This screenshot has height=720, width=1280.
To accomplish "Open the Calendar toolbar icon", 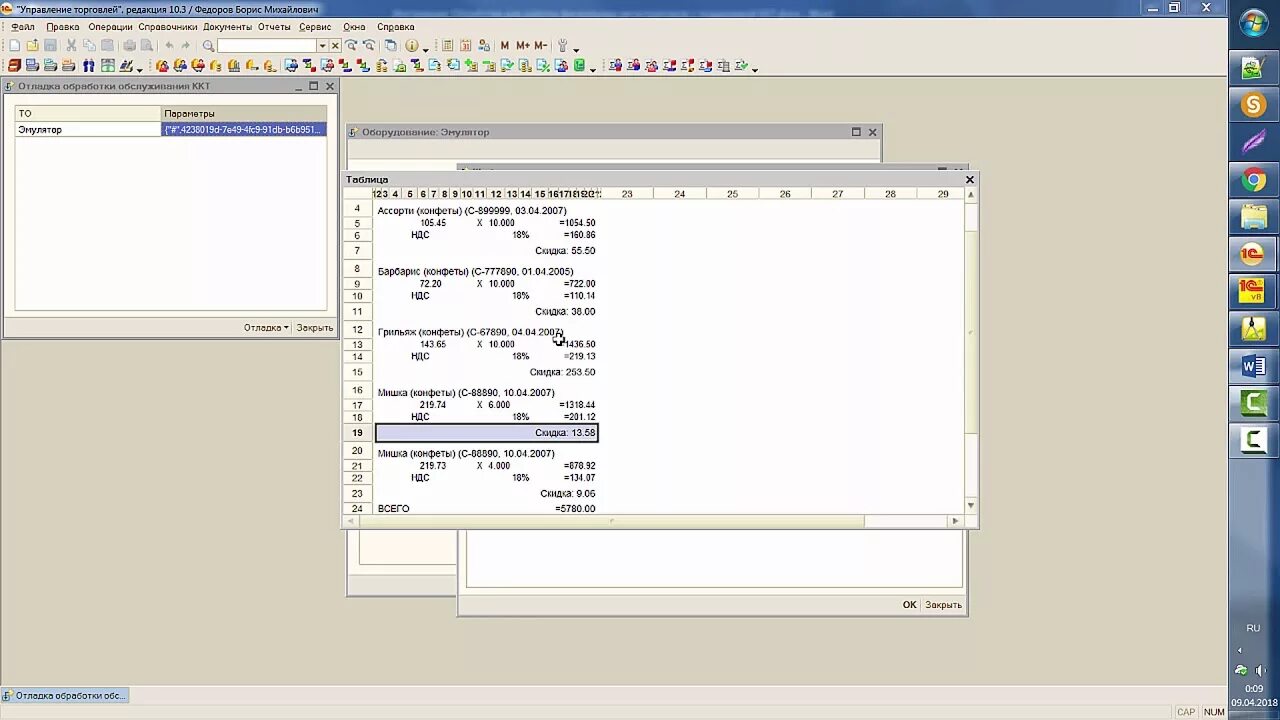I will [x=465, y=46].
